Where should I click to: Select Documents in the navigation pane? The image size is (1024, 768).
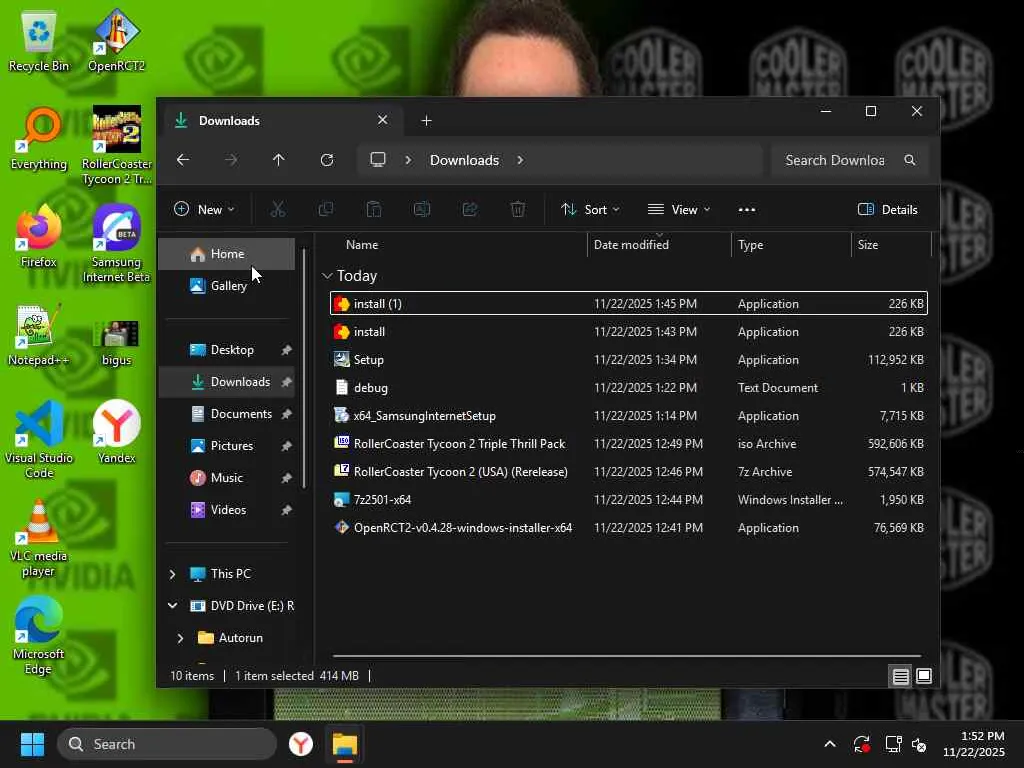point(241,414)
